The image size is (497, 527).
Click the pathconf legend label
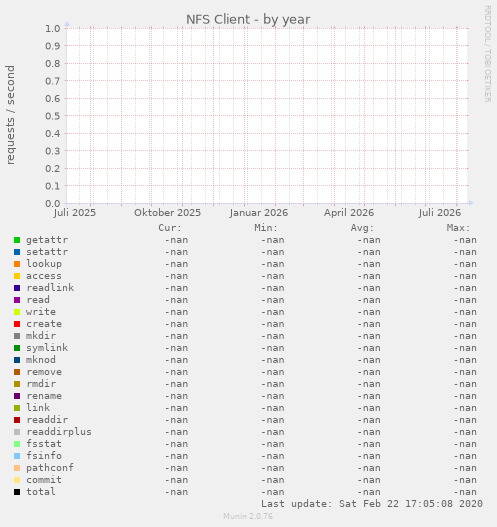pos(50,468)
